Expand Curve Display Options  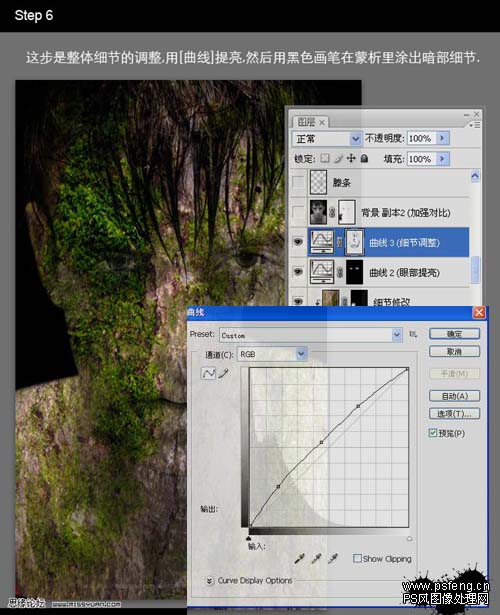(209, 580)
